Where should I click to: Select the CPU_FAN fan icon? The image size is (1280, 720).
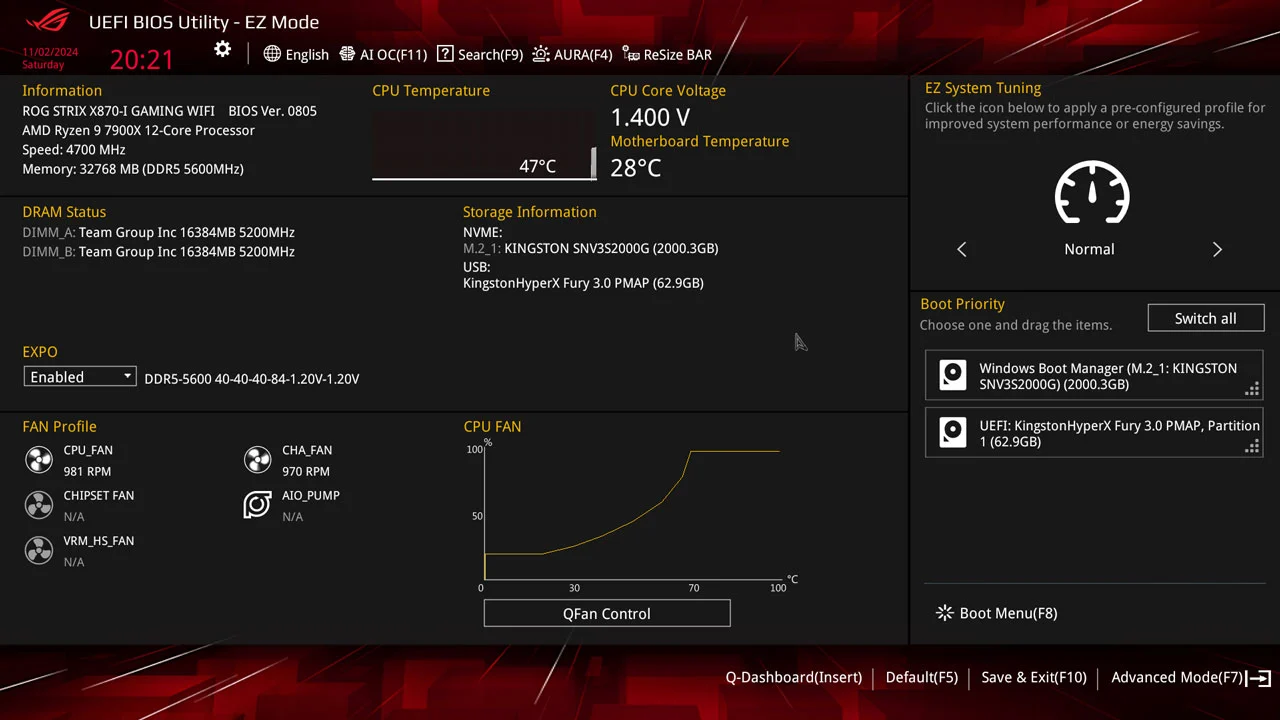point(38,459)
